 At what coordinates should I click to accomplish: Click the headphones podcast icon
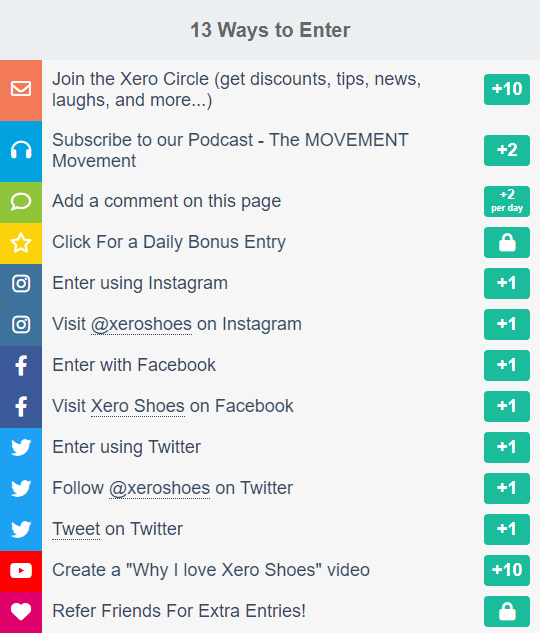pyautogui.click(x=21, y=150)
